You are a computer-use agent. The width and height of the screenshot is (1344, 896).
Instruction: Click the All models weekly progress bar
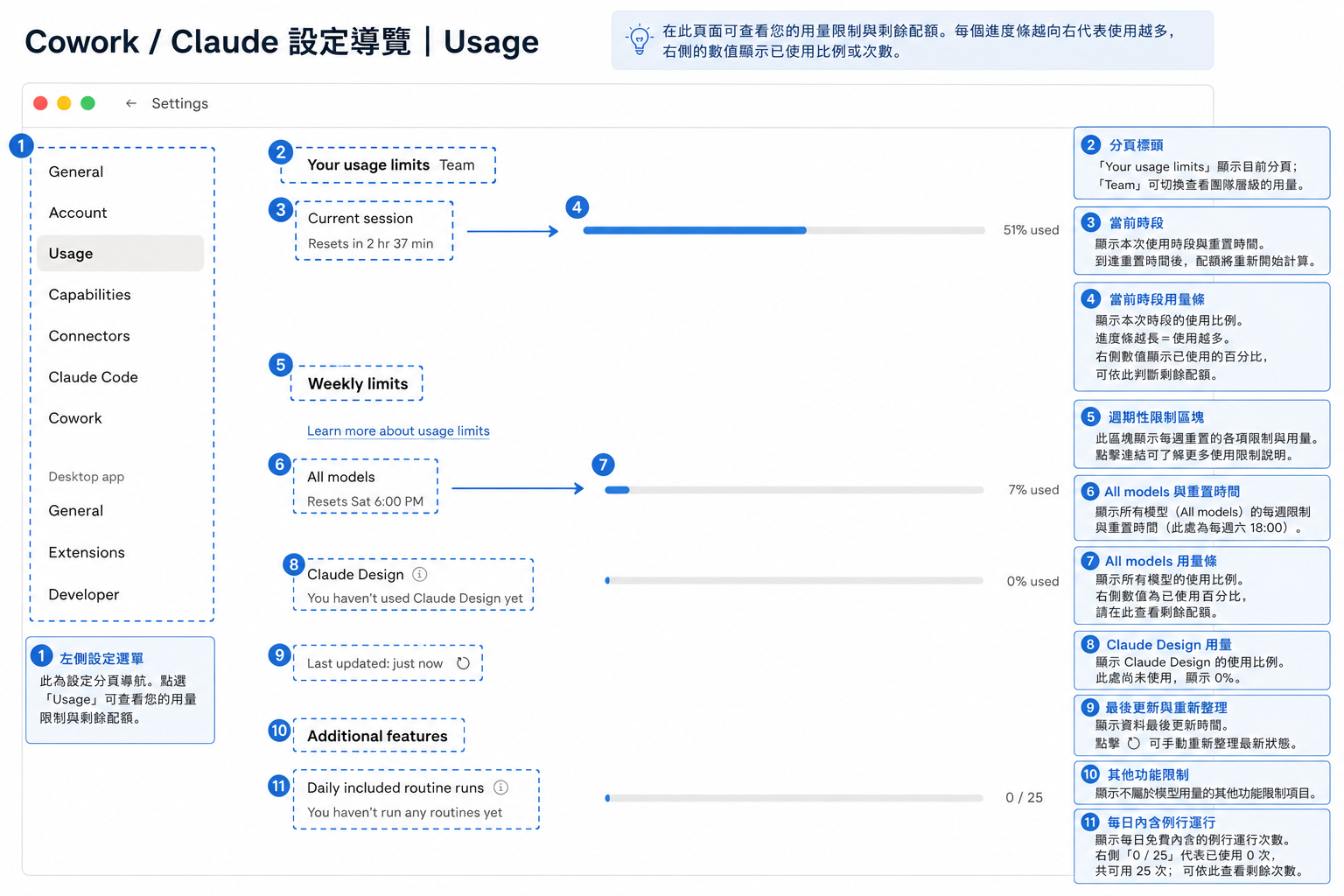click(x=794, y=490)
